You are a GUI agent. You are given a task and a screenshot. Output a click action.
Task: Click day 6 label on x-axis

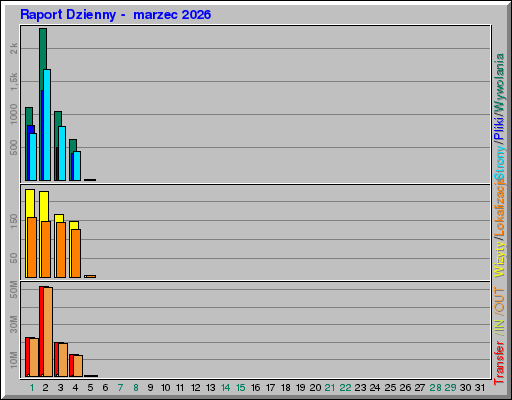(105, 388)
